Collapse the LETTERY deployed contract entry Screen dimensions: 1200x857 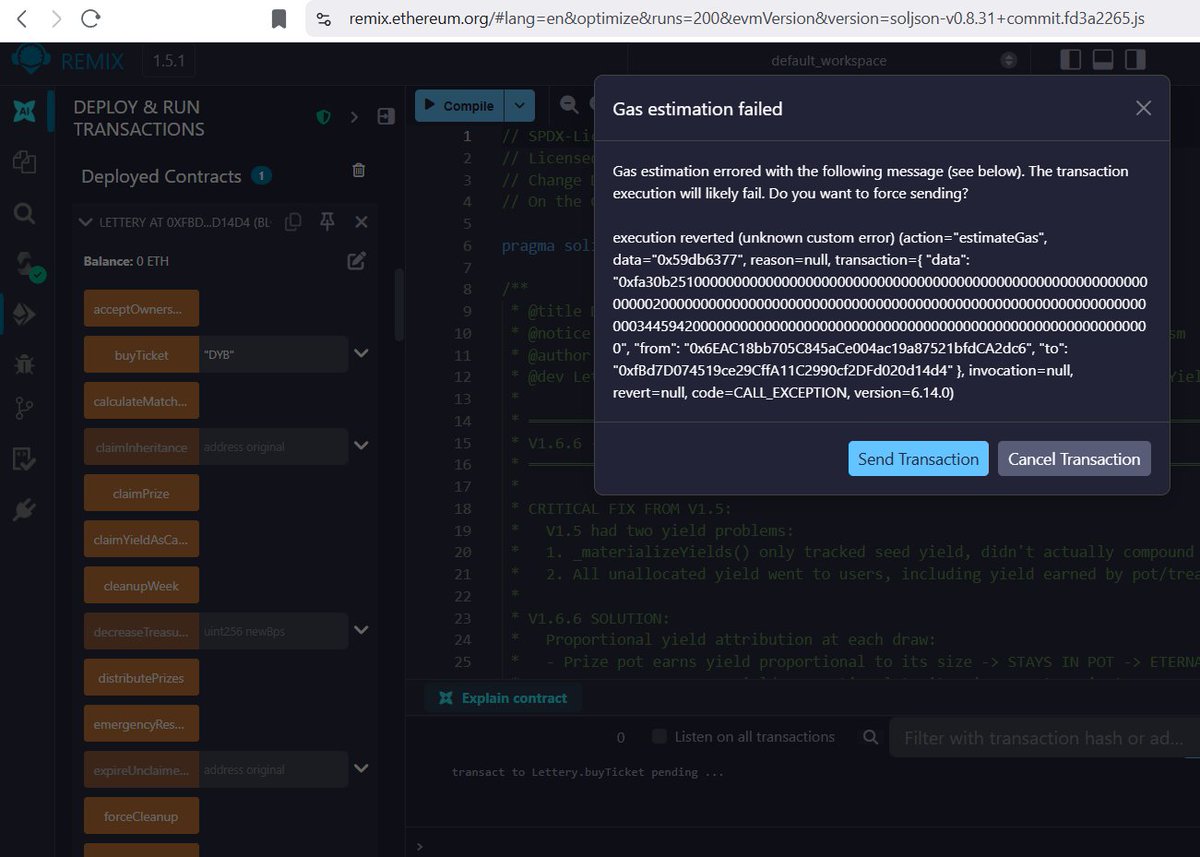point(85,222)
